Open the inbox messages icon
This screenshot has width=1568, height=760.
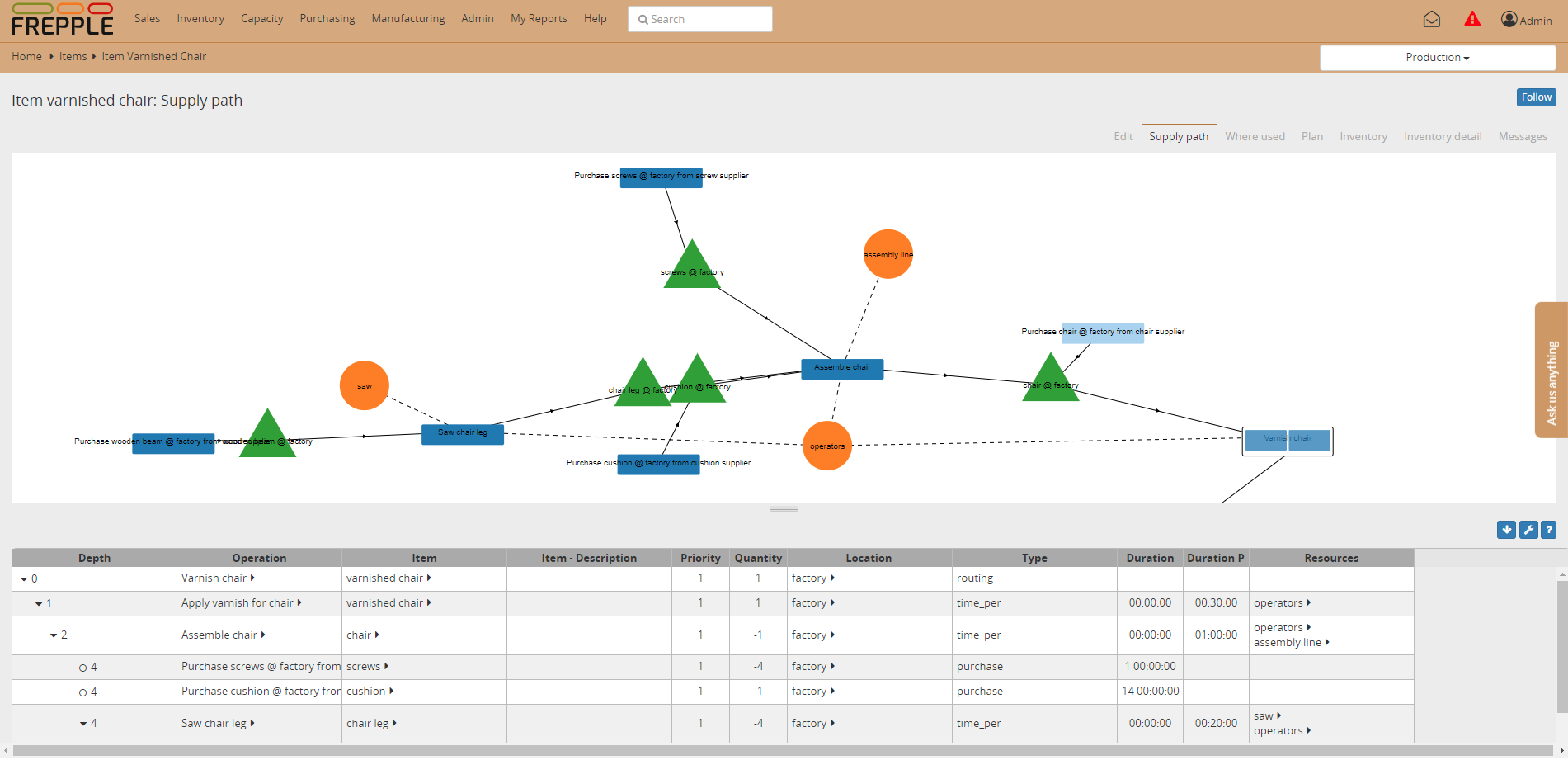[x=1431, y=19]
